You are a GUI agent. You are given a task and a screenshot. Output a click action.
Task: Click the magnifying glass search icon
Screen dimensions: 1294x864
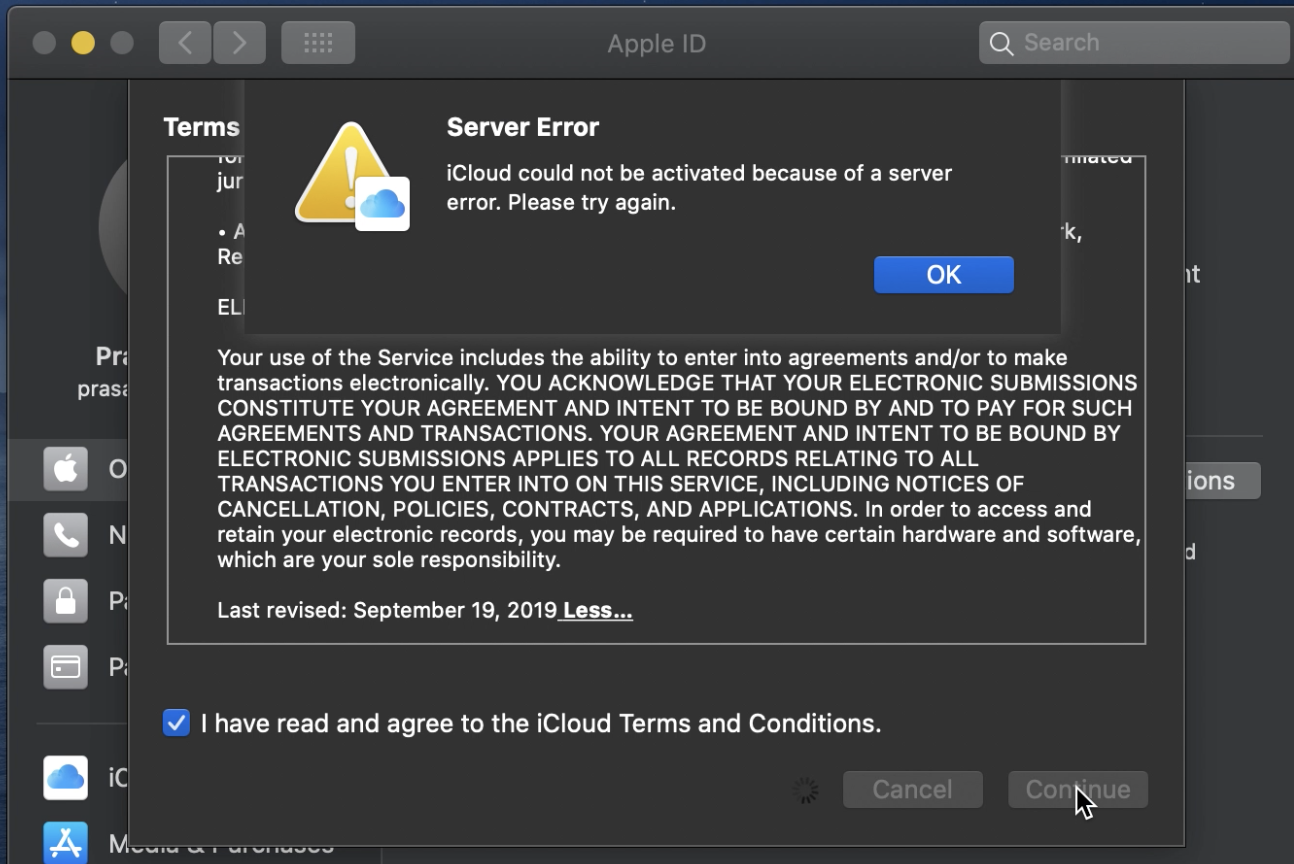coord(1001,43)
